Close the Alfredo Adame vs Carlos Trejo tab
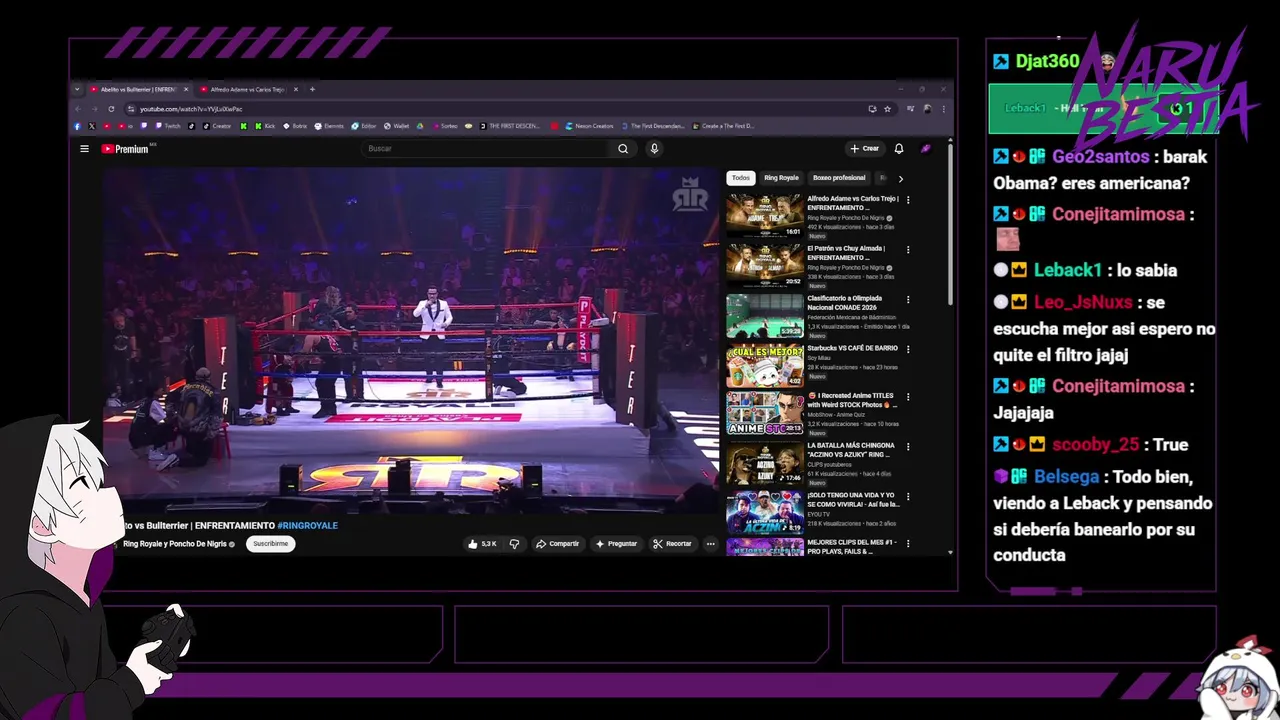1280x720 pixels. 296,89
